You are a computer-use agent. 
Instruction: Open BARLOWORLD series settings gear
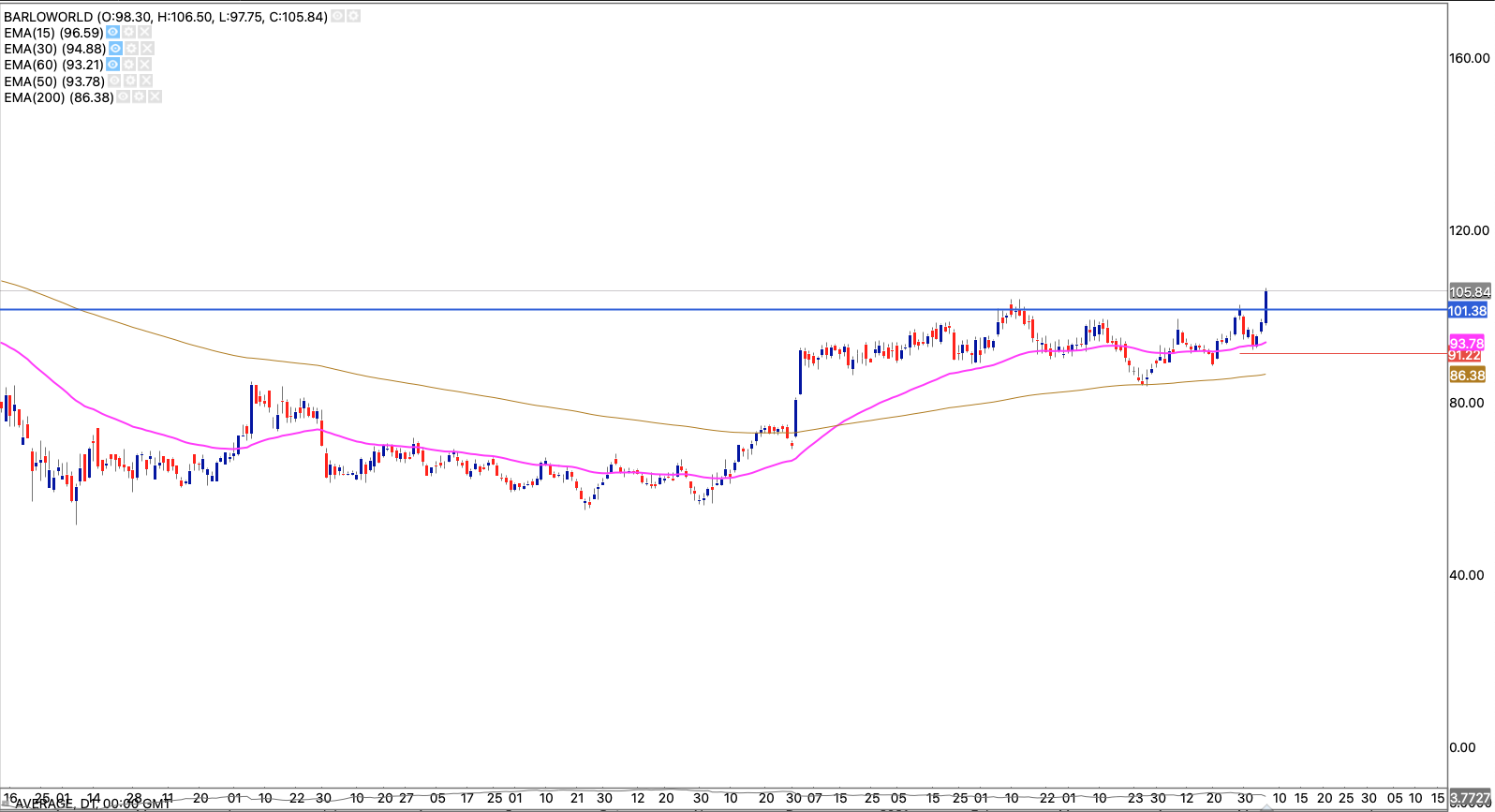pos(353,17)
